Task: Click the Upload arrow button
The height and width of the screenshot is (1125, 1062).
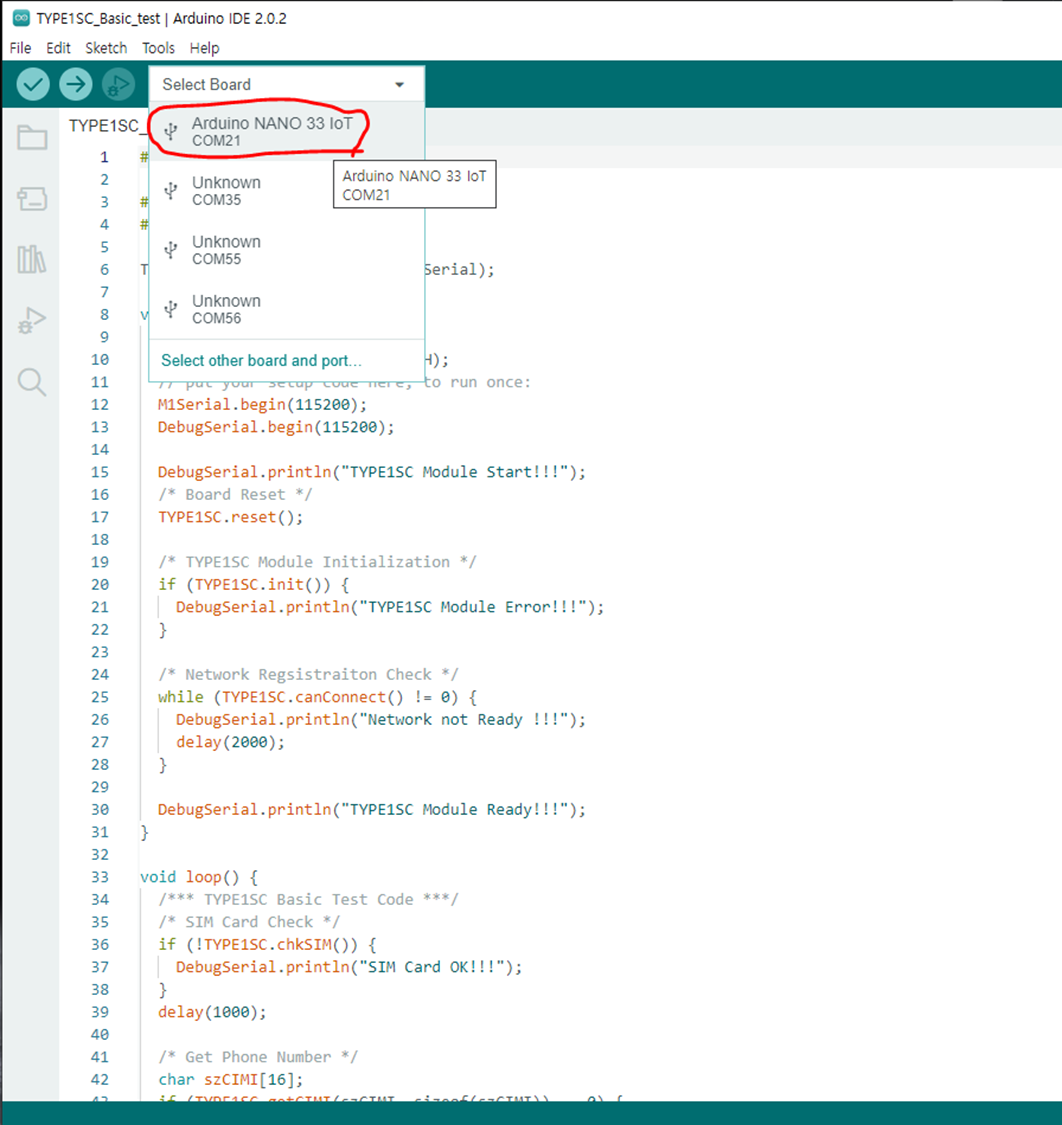Action: (75, 85)
